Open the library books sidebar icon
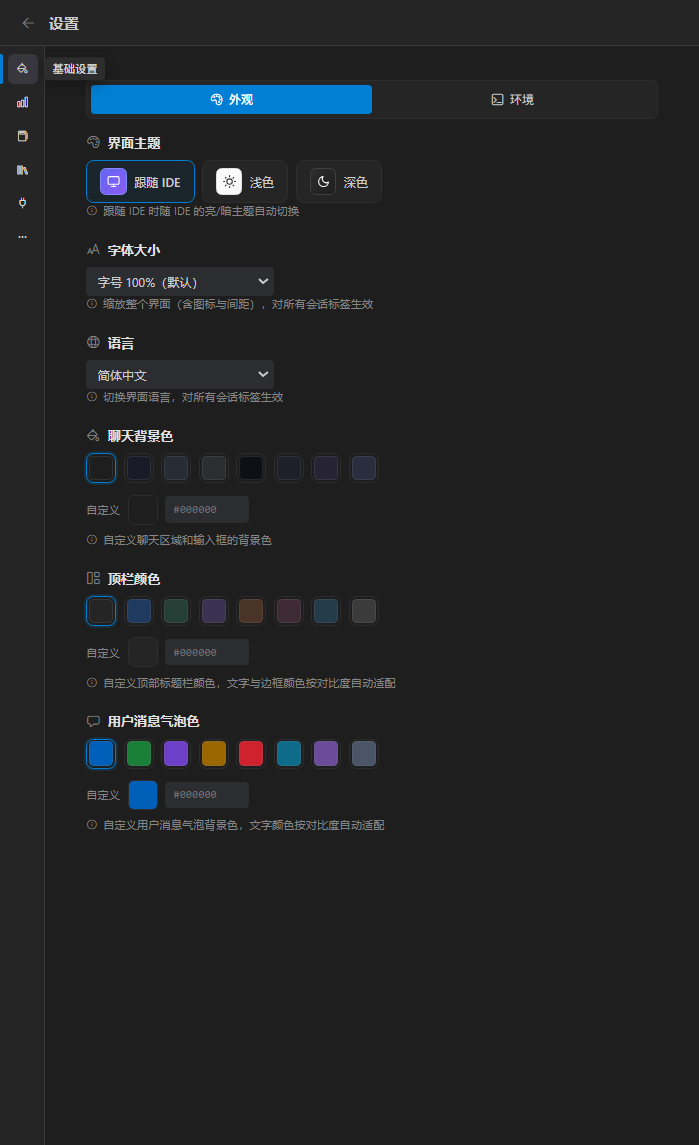The width and height of the screenshot is (699, 1145). (x=23, y=169)
